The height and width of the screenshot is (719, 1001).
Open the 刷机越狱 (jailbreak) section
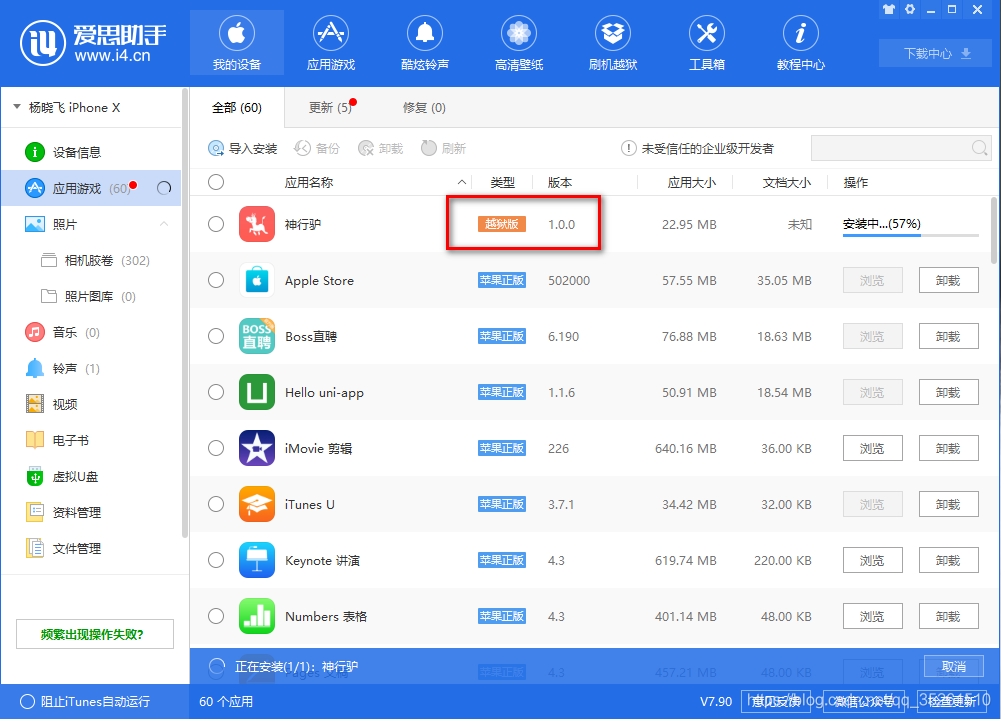pos(612,42)
